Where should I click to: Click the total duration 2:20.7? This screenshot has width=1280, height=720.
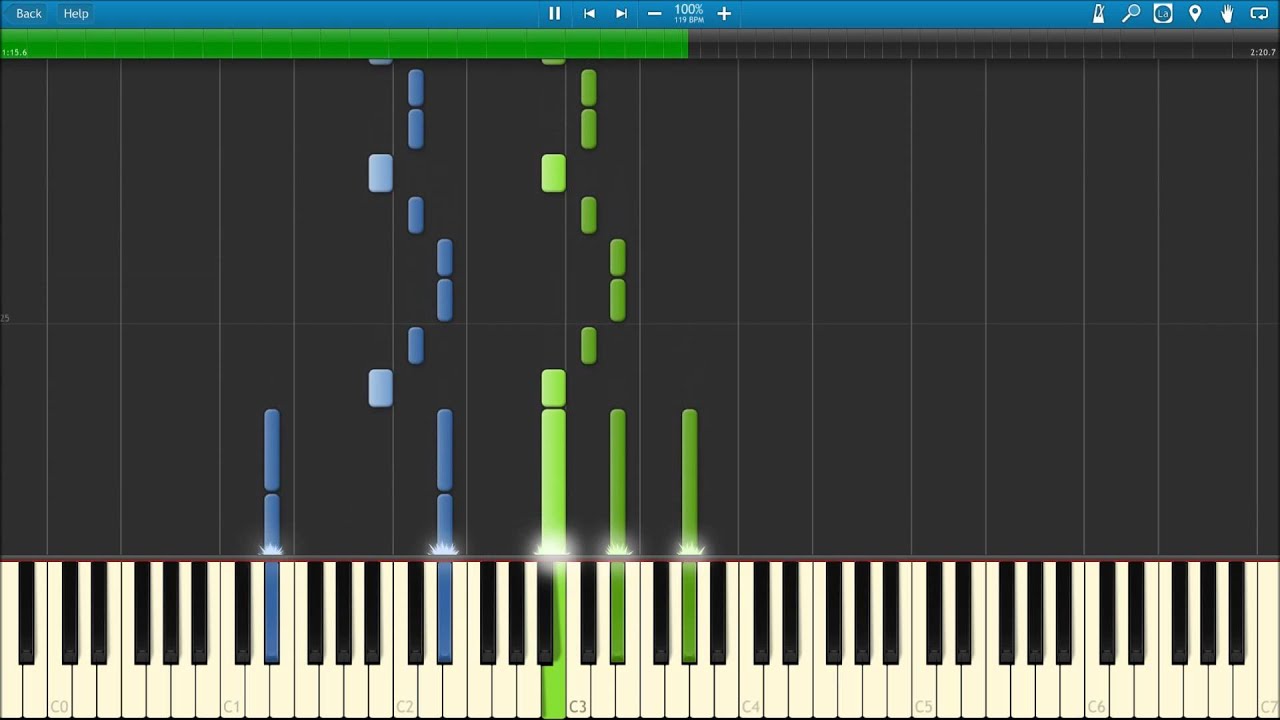[1263, 52]
